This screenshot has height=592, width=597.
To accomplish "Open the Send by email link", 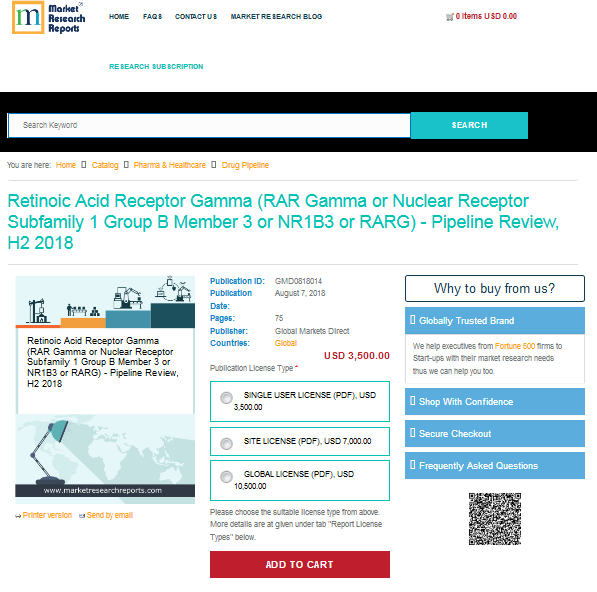I will (110, 515).
